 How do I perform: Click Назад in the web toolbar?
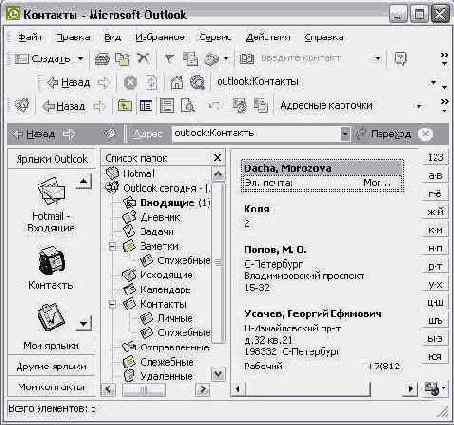click(x=69, y=82)
